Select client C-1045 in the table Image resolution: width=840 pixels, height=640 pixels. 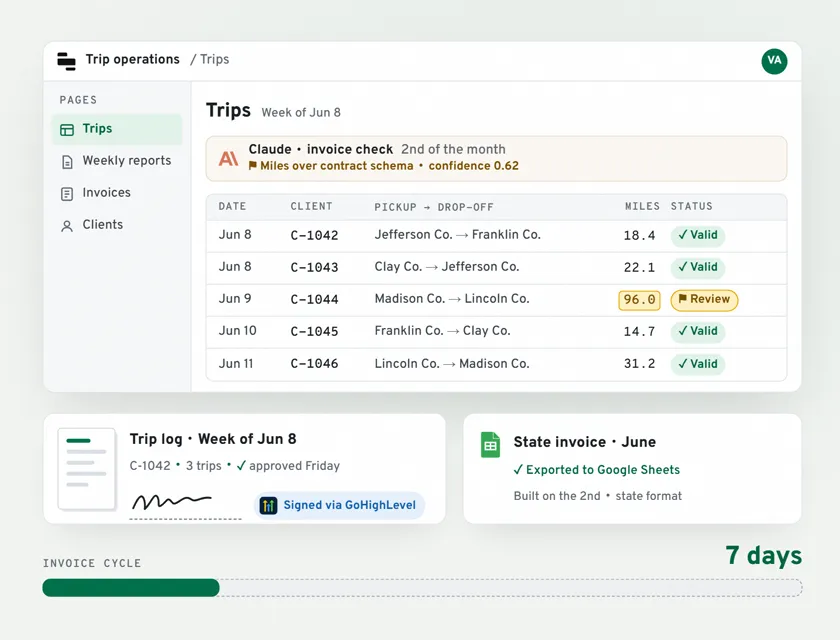[x=314, y=332]
